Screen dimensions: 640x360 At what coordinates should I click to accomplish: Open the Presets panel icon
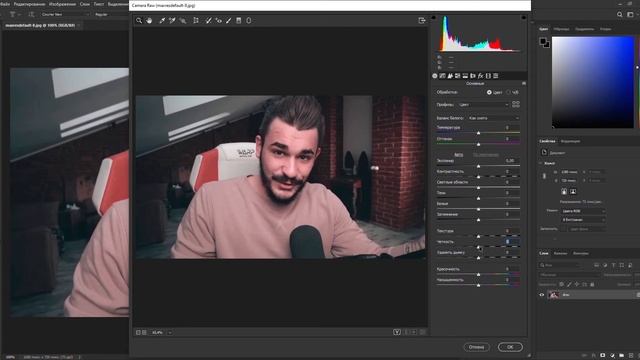[x=496, y=76]
